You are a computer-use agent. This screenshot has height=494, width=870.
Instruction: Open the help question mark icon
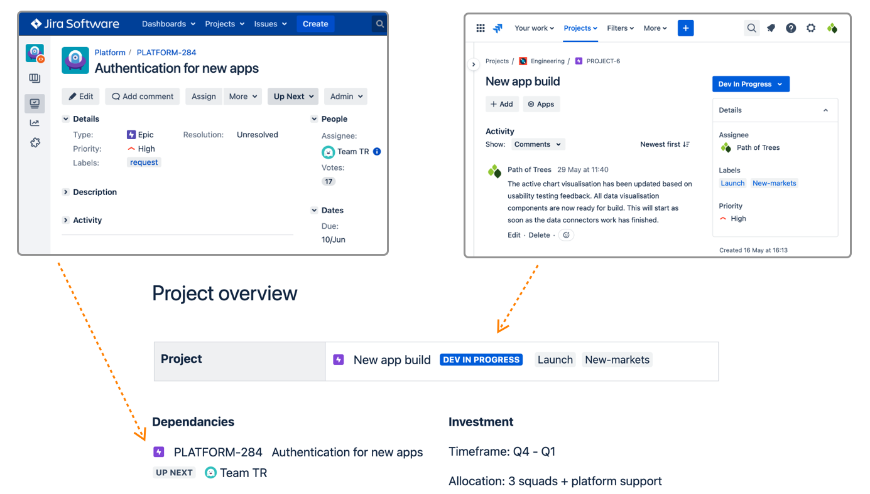click(791, 28)
